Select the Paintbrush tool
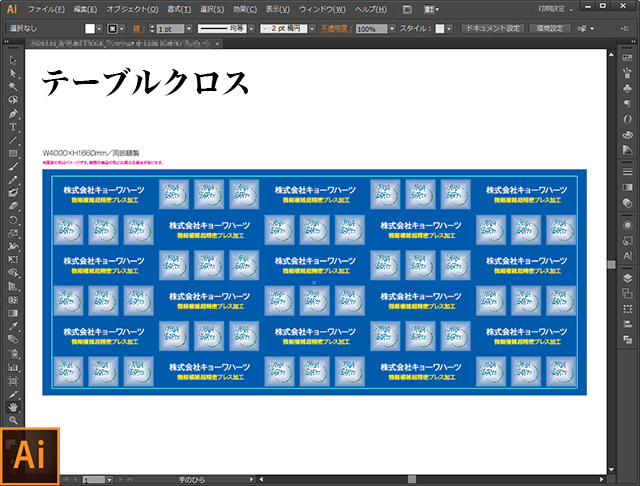The image size is (640, 486). [x=13, y=166]
